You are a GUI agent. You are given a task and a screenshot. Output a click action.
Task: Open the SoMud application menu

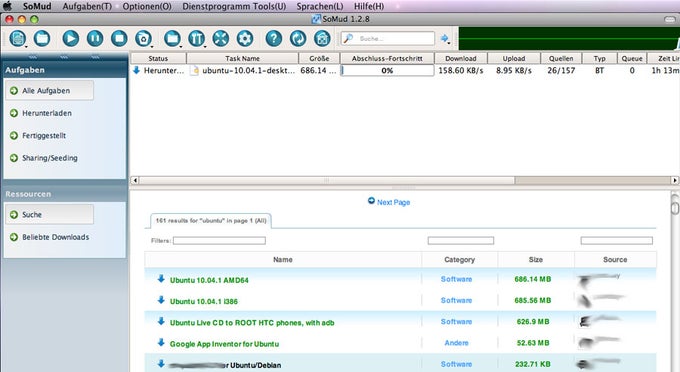[x=37, y=6]
